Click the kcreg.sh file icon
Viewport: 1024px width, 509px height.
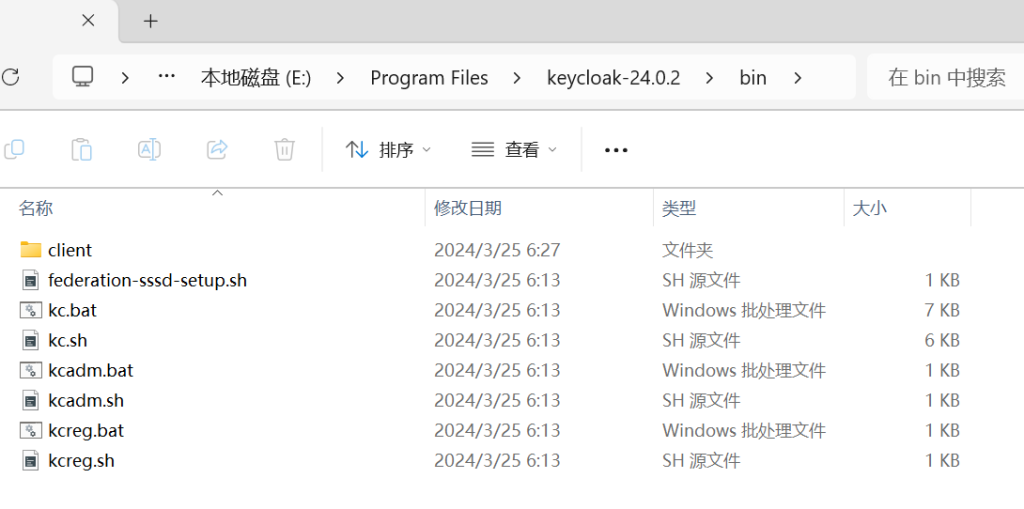(31, 461)
